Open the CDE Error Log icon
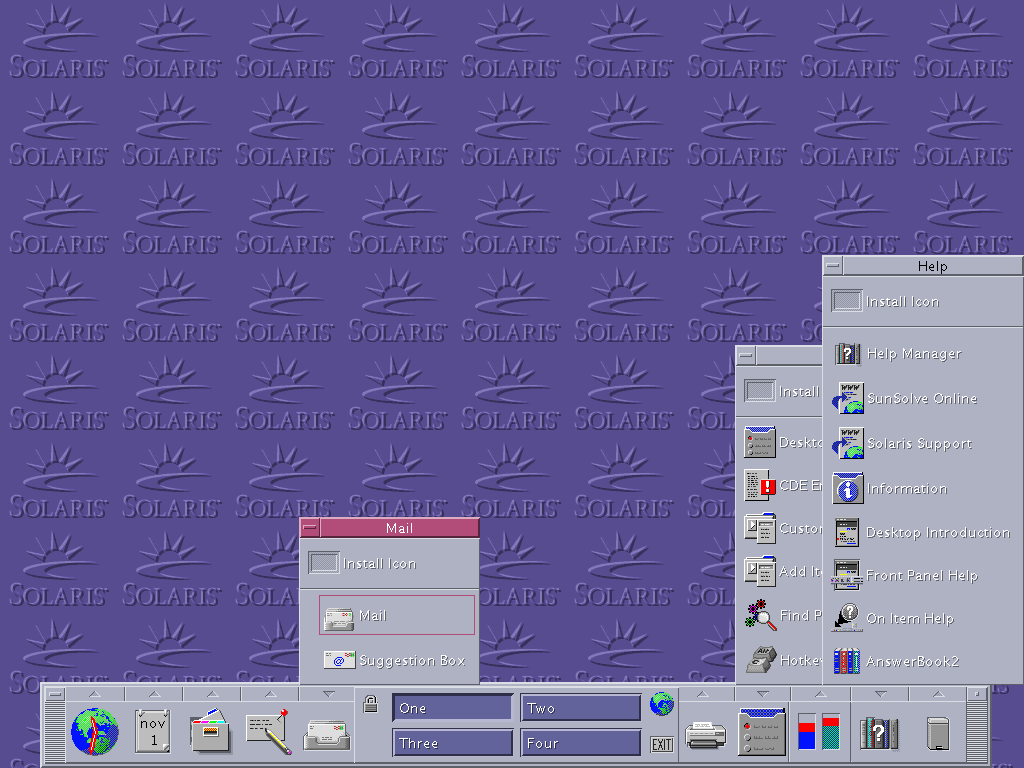This screenshot has height=768, width=1024. (783, 485)
